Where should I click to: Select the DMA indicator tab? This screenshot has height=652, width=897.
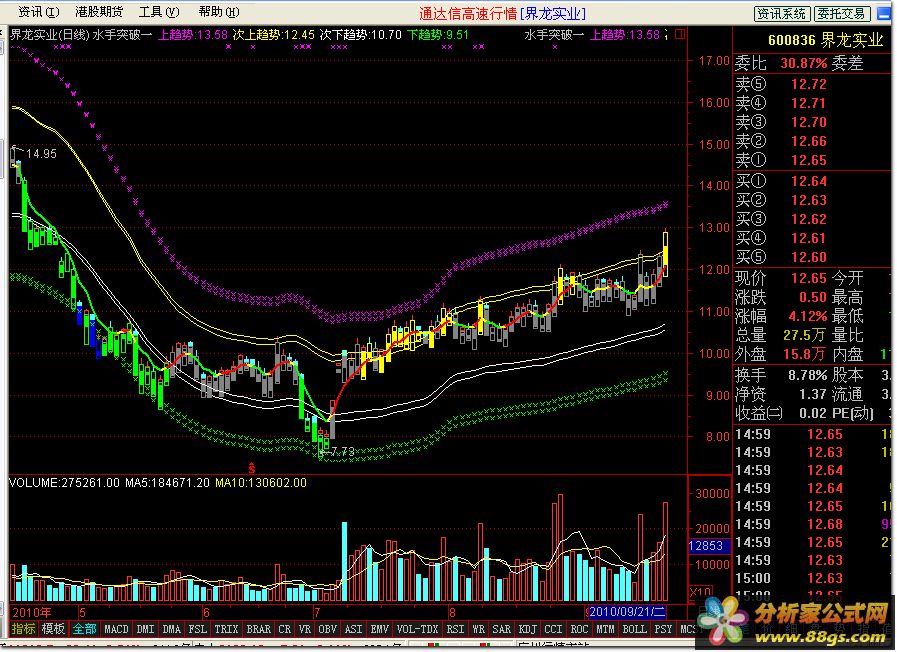click(172, 629)
